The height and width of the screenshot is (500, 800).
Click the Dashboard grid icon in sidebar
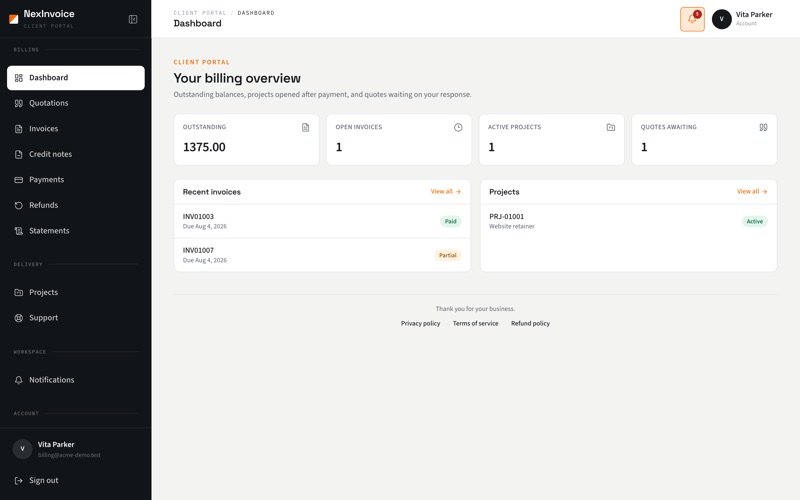point(19,78)
